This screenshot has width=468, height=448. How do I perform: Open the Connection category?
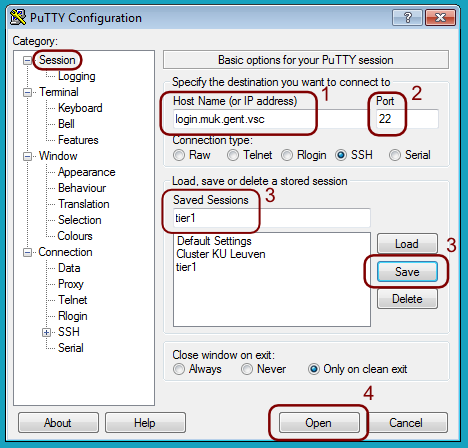tap(65, 252)
